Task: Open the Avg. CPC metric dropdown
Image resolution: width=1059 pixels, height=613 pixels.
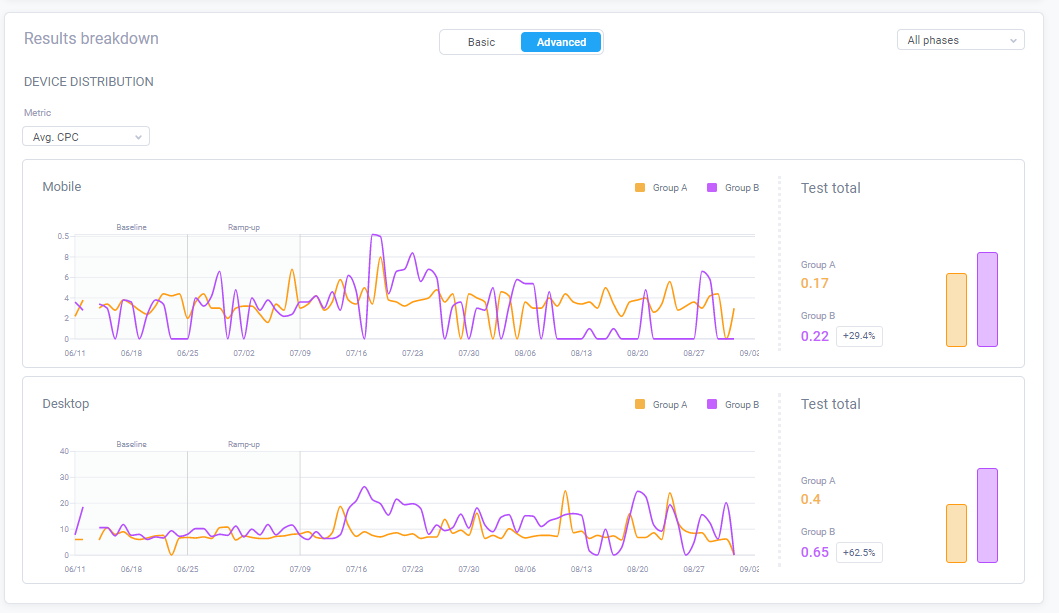Action: [86, 136]
